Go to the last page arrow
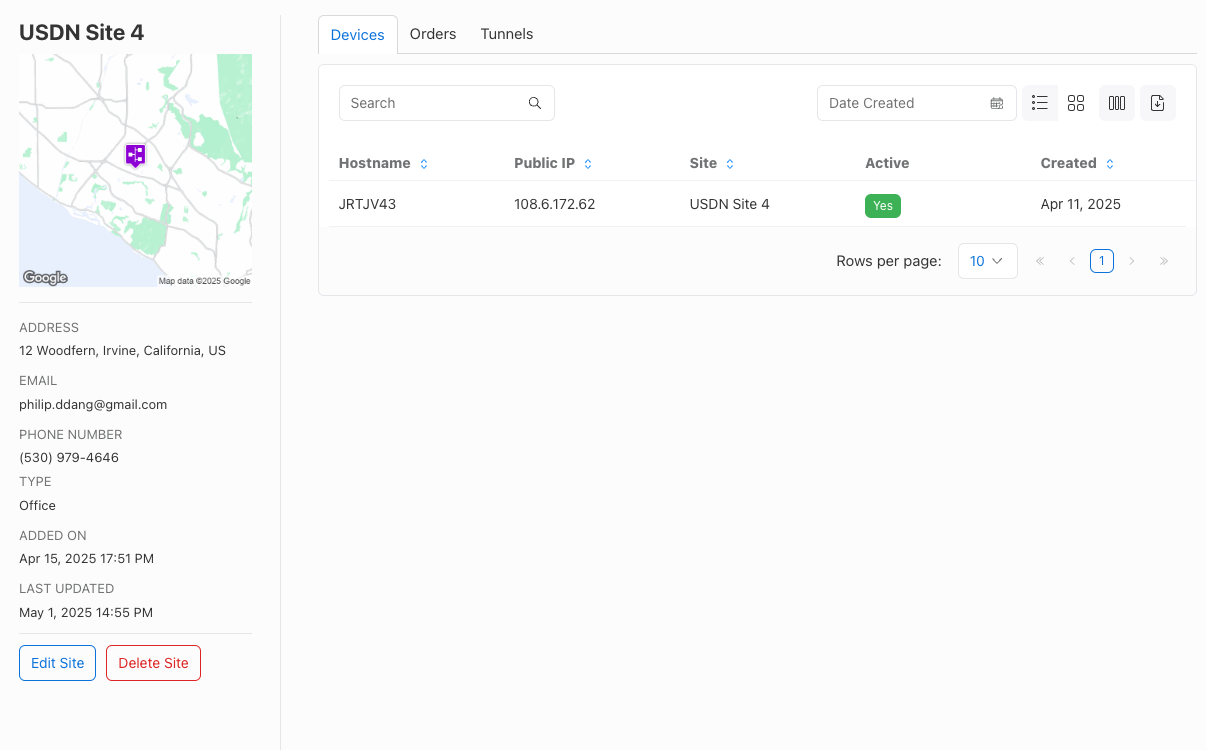The height and width of the screenshot is (750, 1206). coord(1164,261)
